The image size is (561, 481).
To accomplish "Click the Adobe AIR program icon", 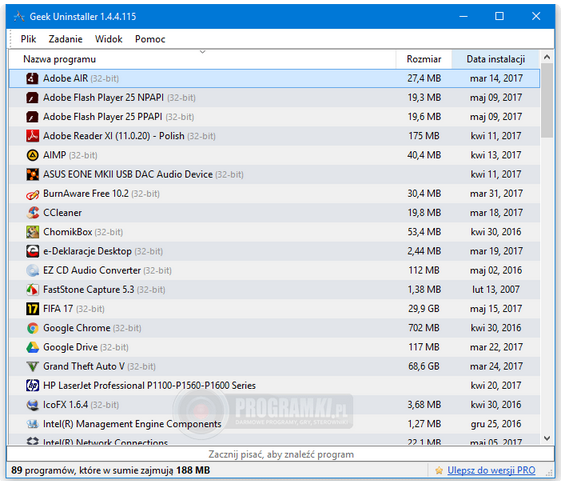I will tap(32, 78).
